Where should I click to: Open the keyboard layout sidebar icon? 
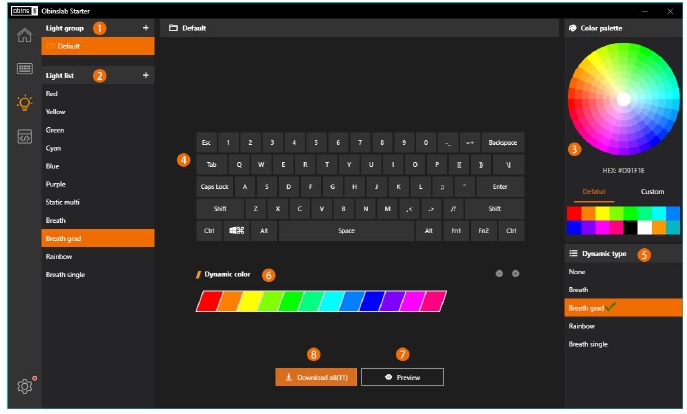point(24,70)
